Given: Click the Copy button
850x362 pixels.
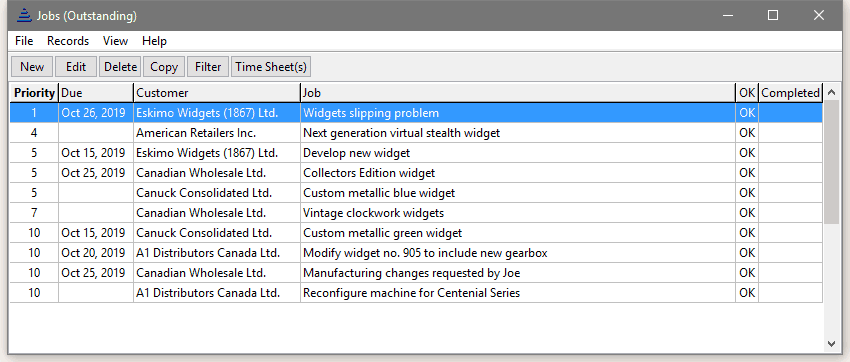Looking at the screenshot, I should [164, 67].
